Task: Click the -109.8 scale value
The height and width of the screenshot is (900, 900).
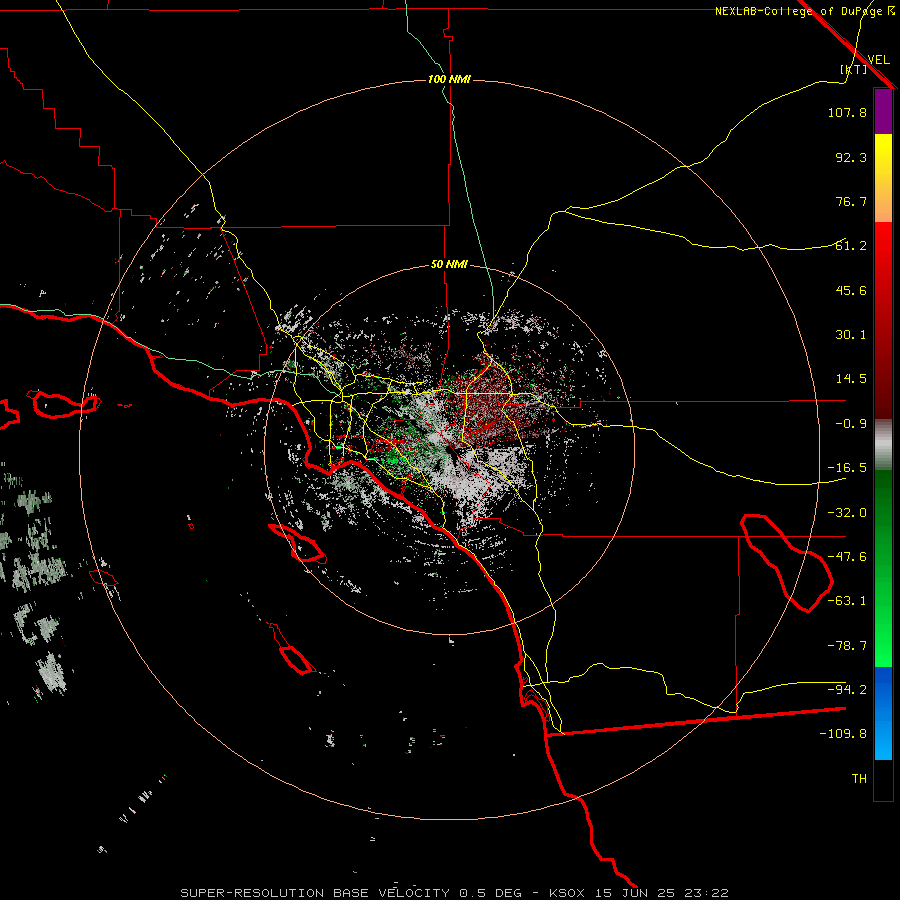Action: (x=843, y=734)
